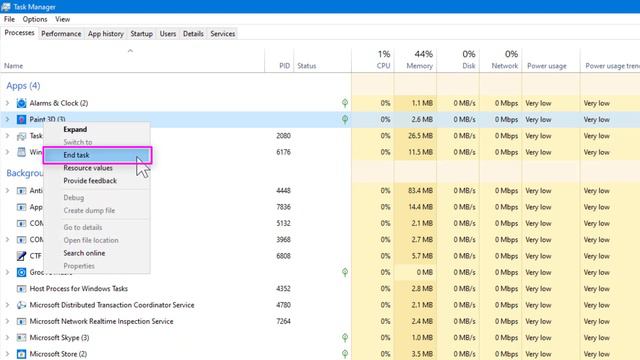Expand the Antimalware process row
Image resolution: width=640 pixels, height=360 pixels.
coord(7,191)
